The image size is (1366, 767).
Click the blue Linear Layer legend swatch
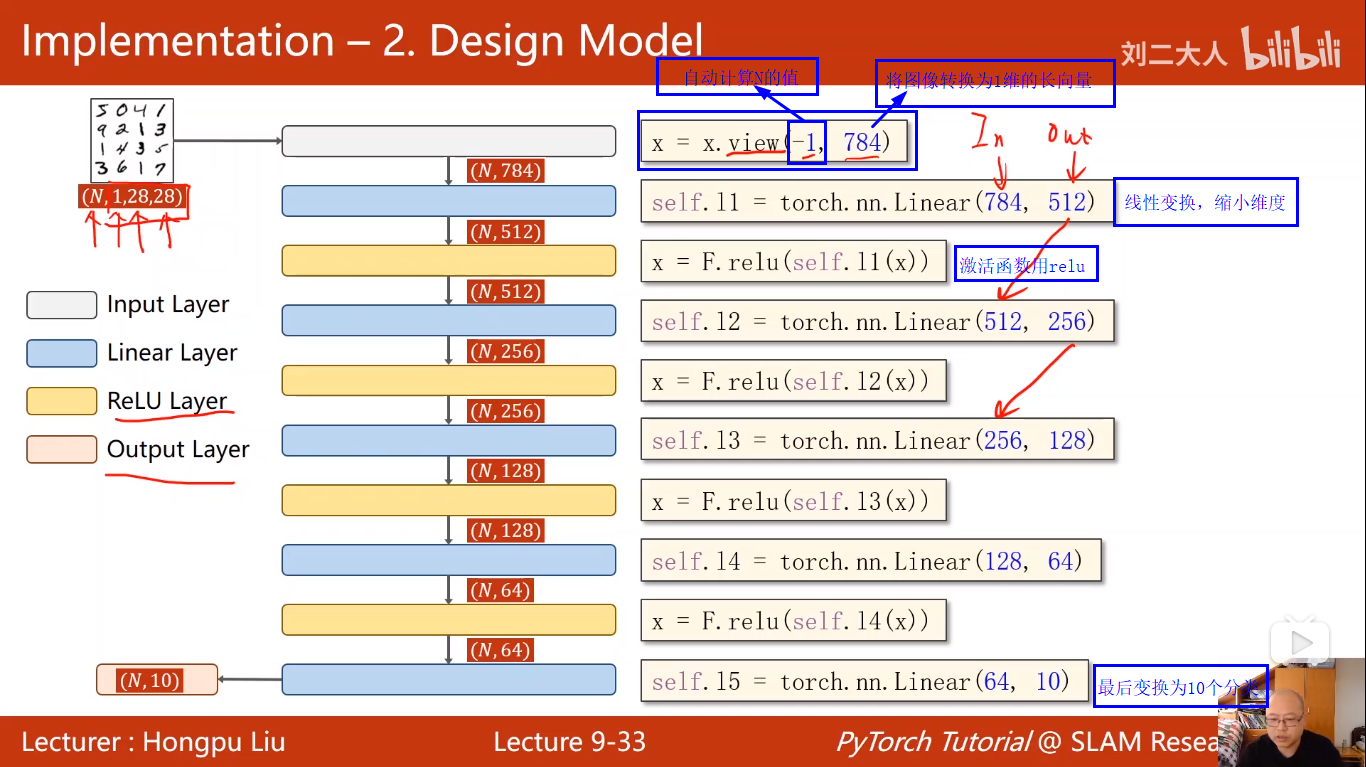(x=62, y=353)
